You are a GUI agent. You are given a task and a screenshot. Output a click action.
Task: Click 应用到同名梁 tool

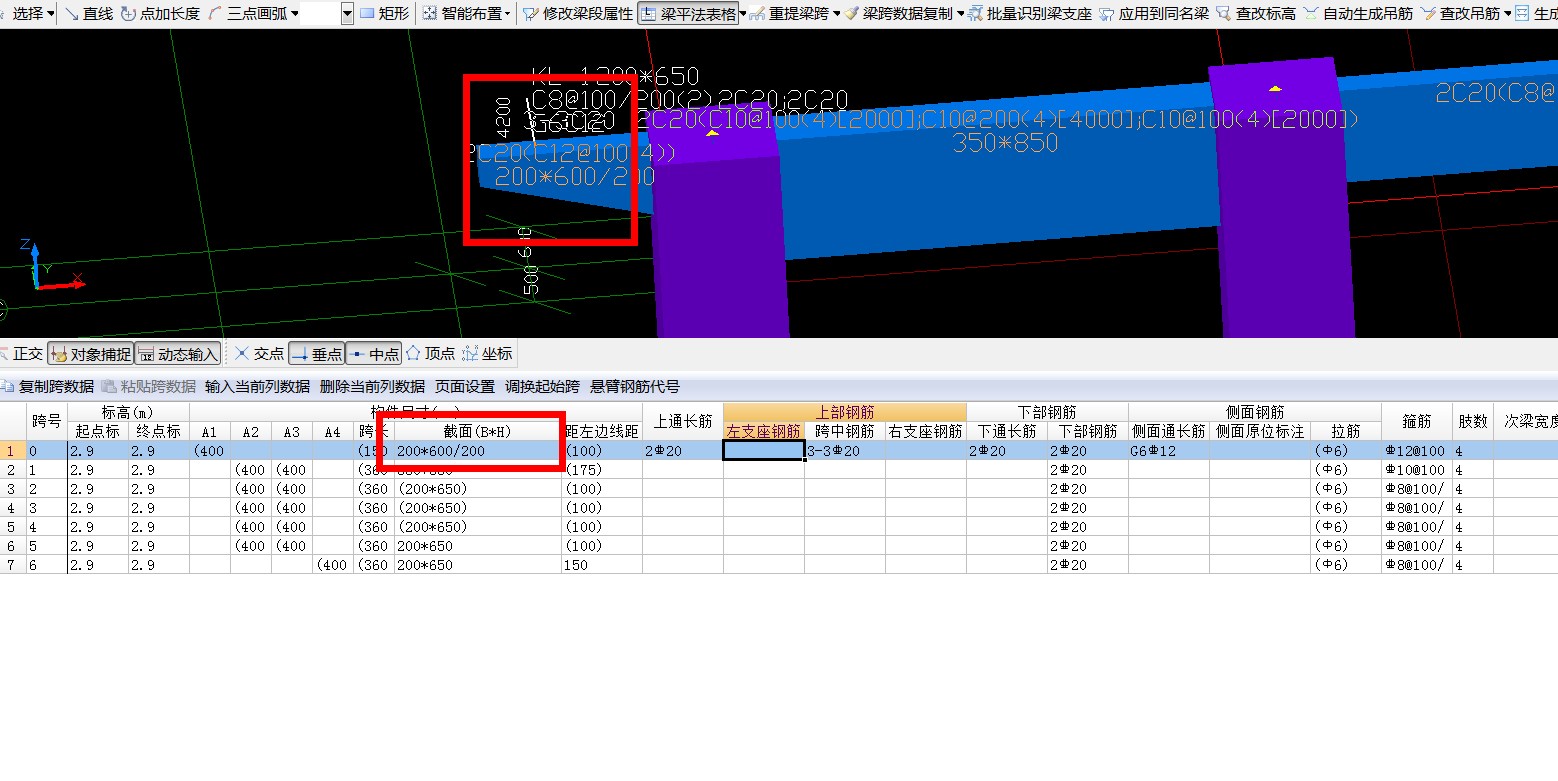[1153, 14]
